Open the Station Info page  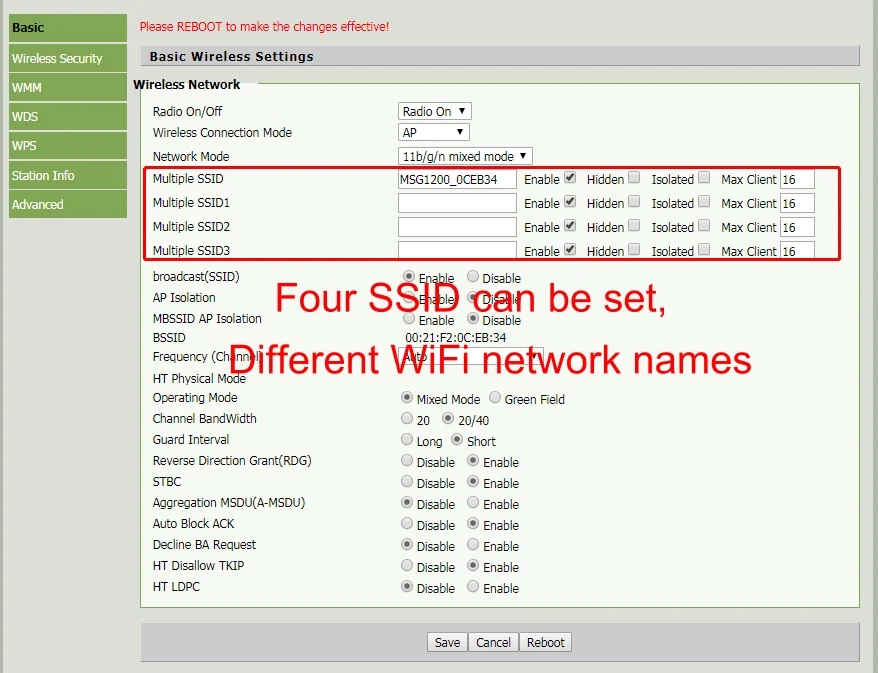pos(68,175)
